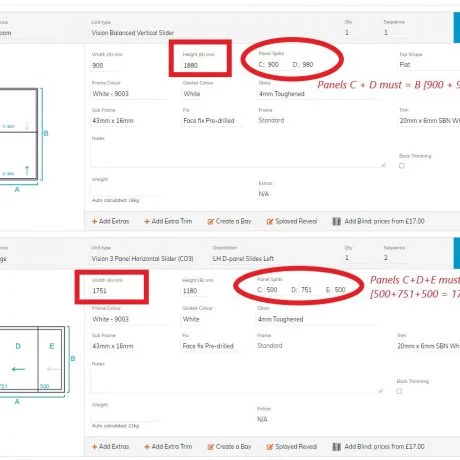The image size is (460, 460).
Task: Tick the Back Trimming checkbox for the horizontal slider
Action: (x=399, y=391)
